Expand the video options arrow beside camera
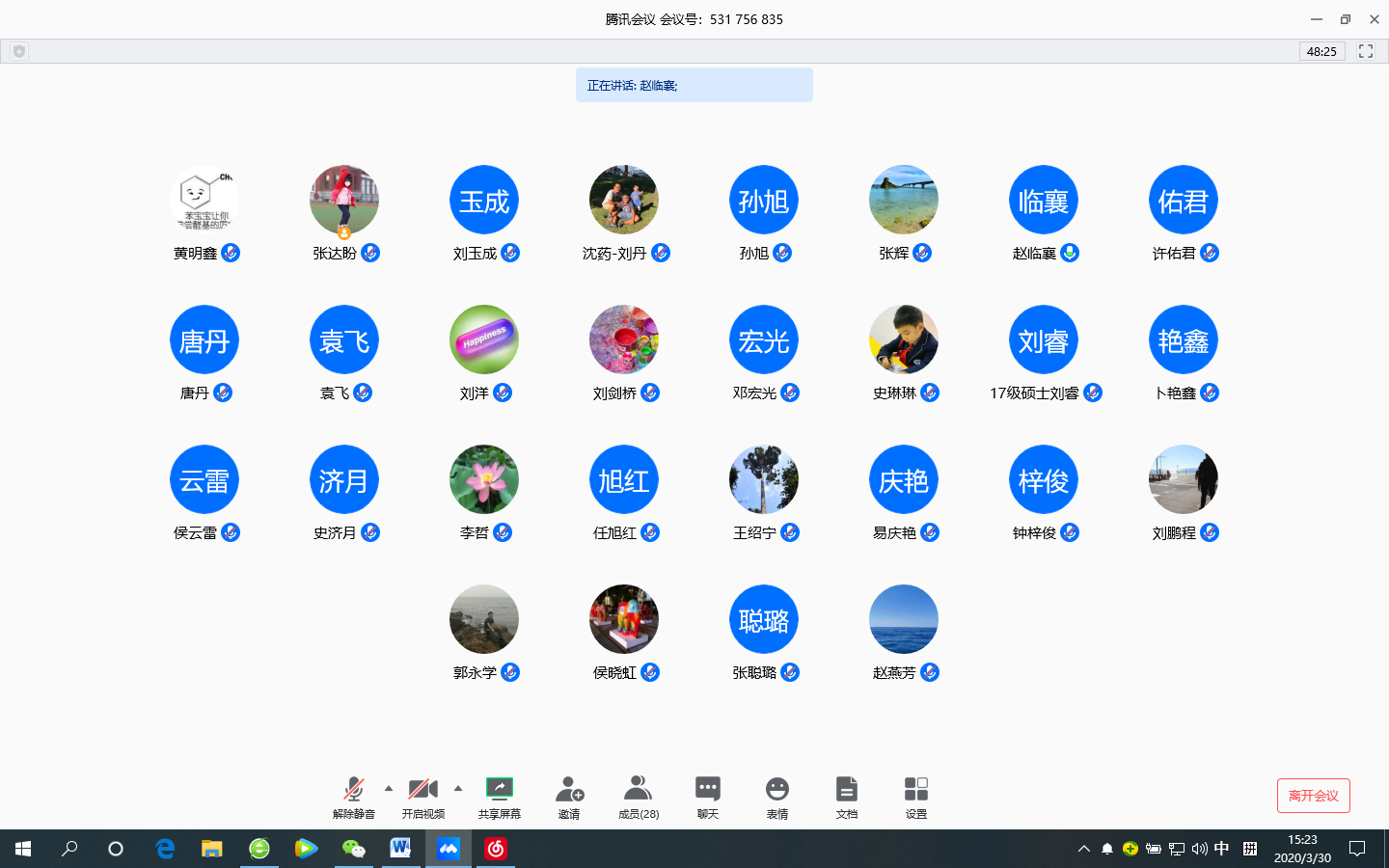The width and height of the screenshot is (1389, 868). click(458, 788)
